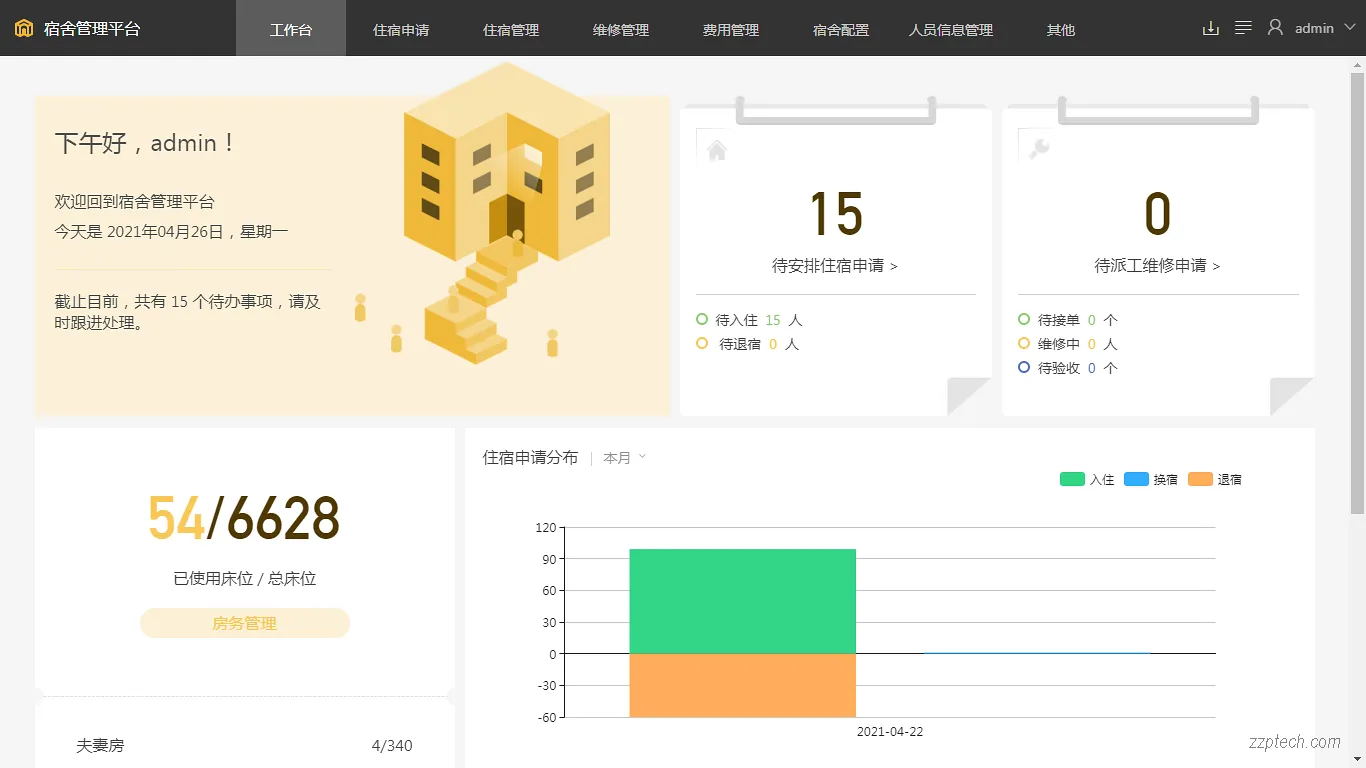This screenshot has width=1366, height=768.
Task: Toggle the 换宿 legend in the chart
Action: pyautogui.click(x=1150, y=479)
